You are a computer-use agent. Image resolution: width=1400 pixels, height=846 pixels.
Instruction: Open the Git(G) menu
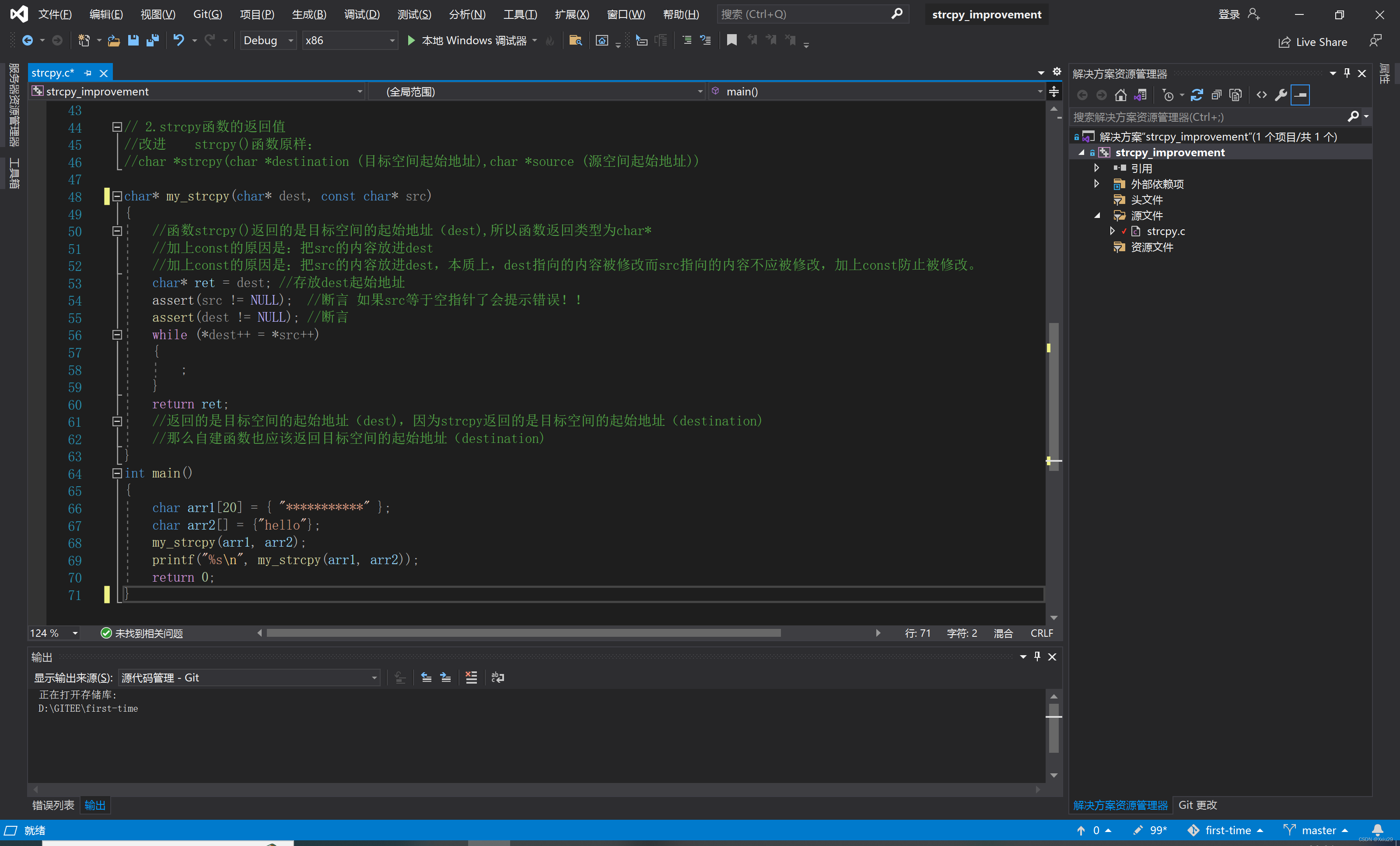(x=207, y=14)
